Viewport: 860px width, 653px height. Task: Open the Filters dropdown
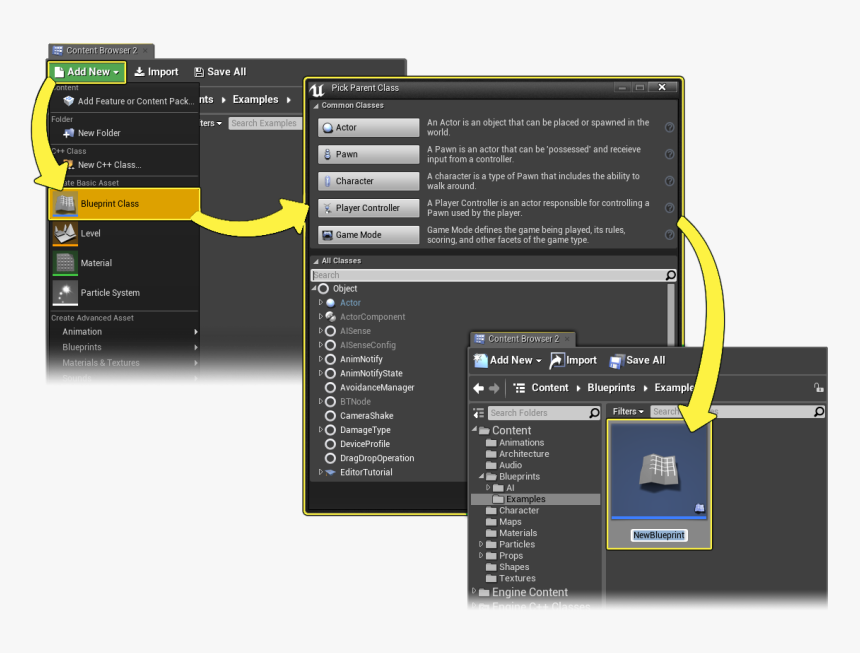[x=628, y=411]
